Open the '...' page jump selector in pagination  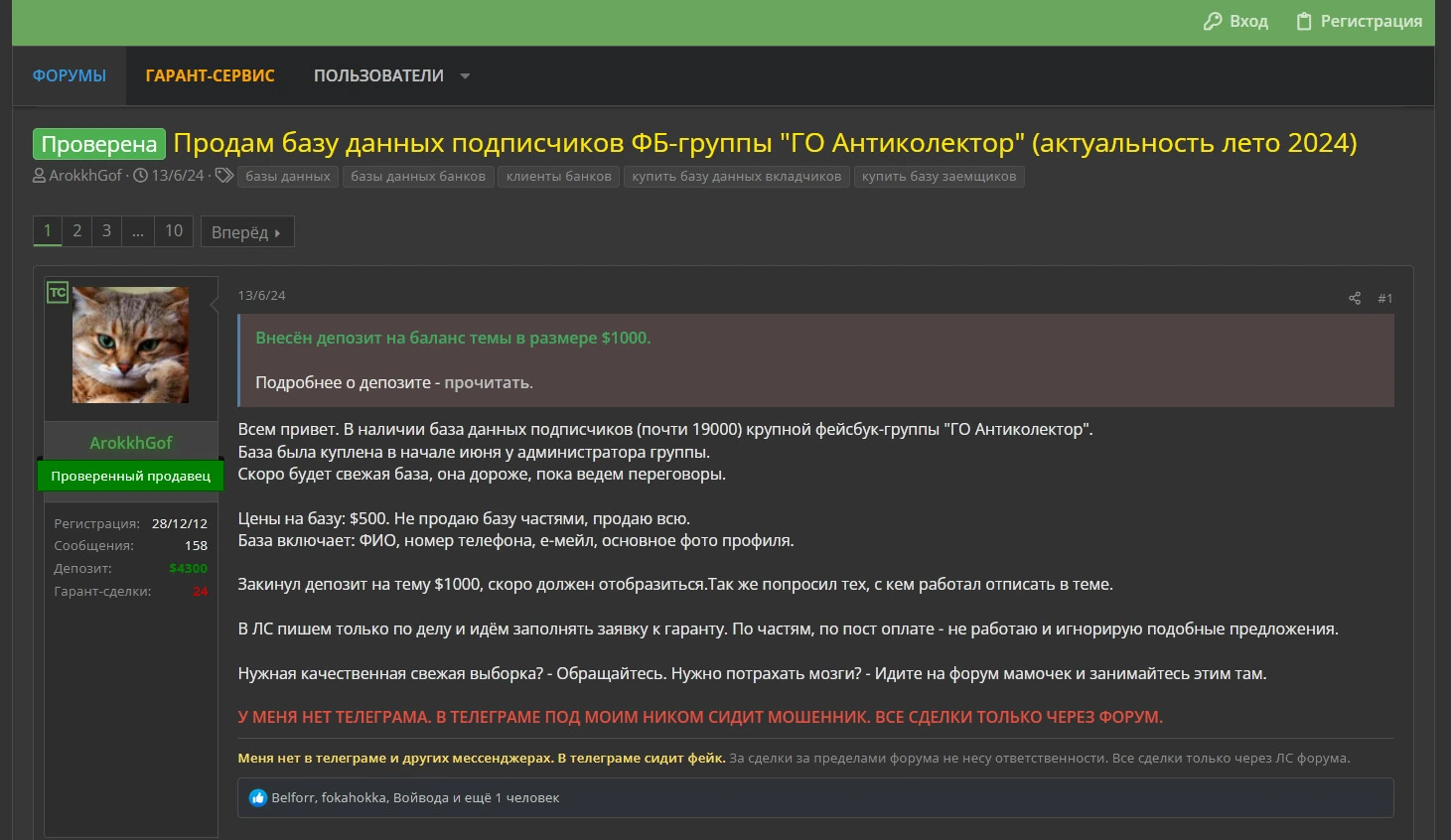137,231
